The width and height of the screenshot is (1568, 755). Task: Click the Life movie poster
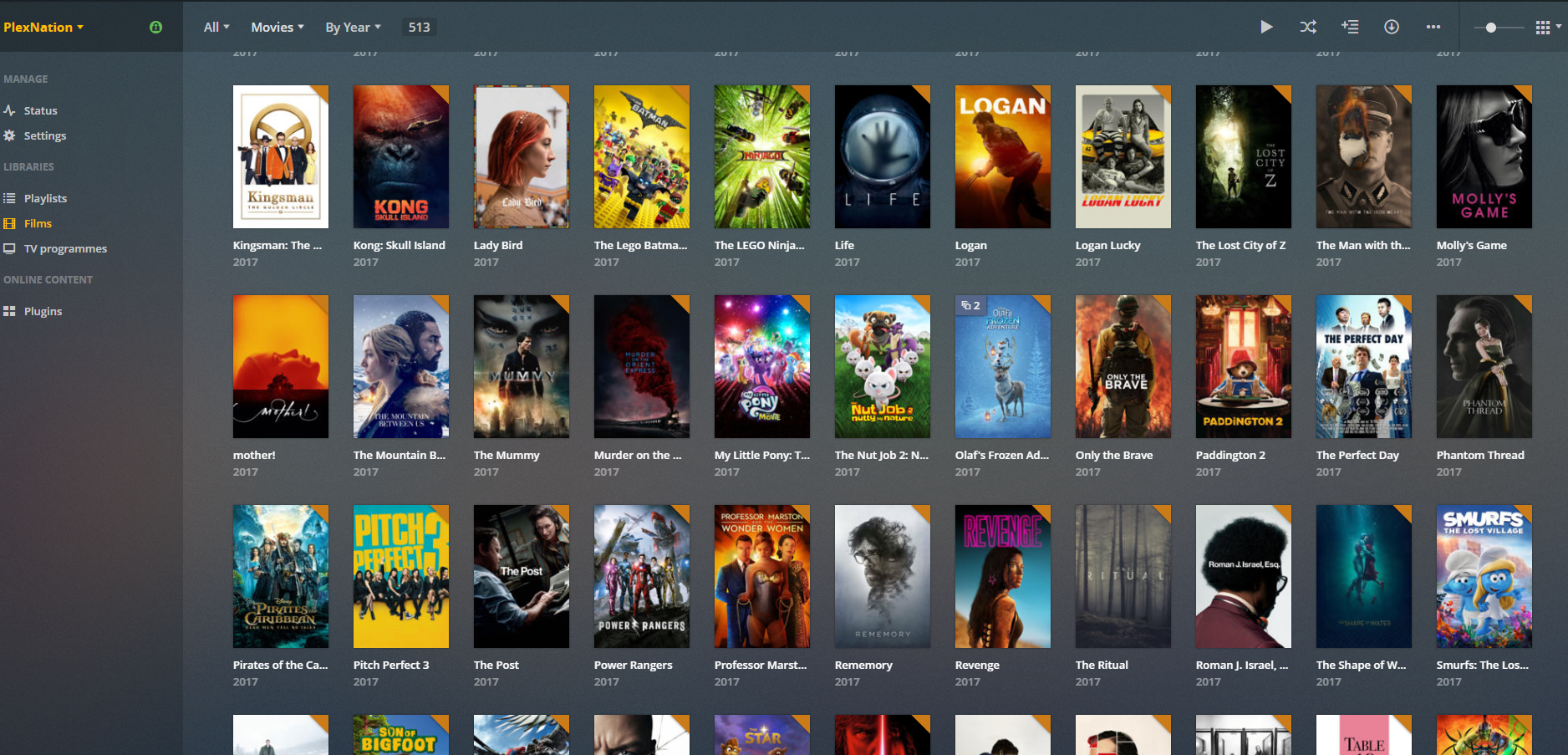click(883, 156)
